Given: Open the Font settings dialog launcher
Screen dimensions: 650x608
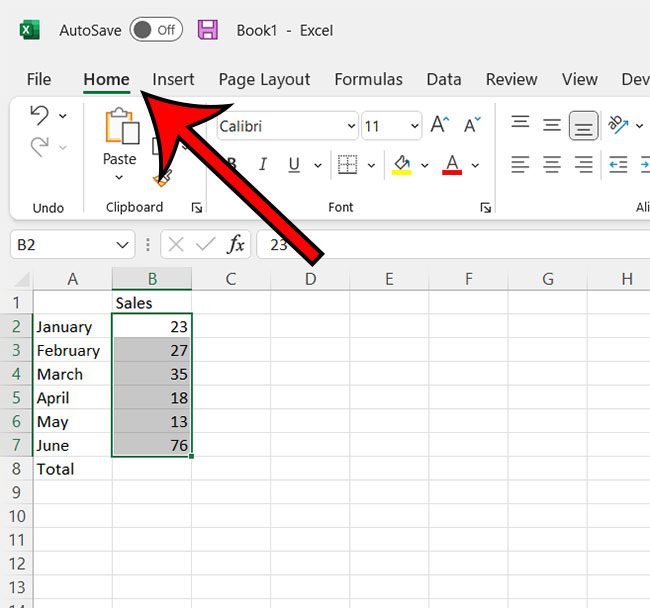Looking at the screenshot, I should click(x=486, y=208).
